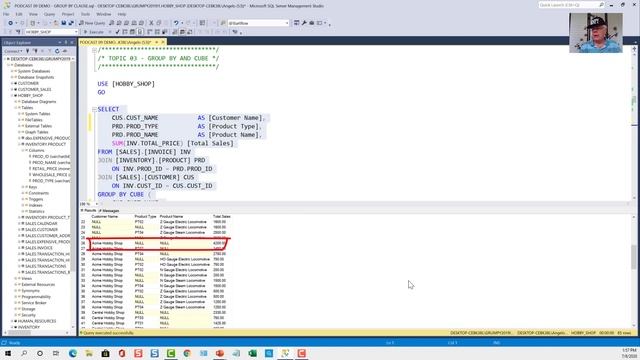This screenshot has width=640, height=360.
Task: Click the Refresh icon in Object Explorer
Action: coord(57,51)
